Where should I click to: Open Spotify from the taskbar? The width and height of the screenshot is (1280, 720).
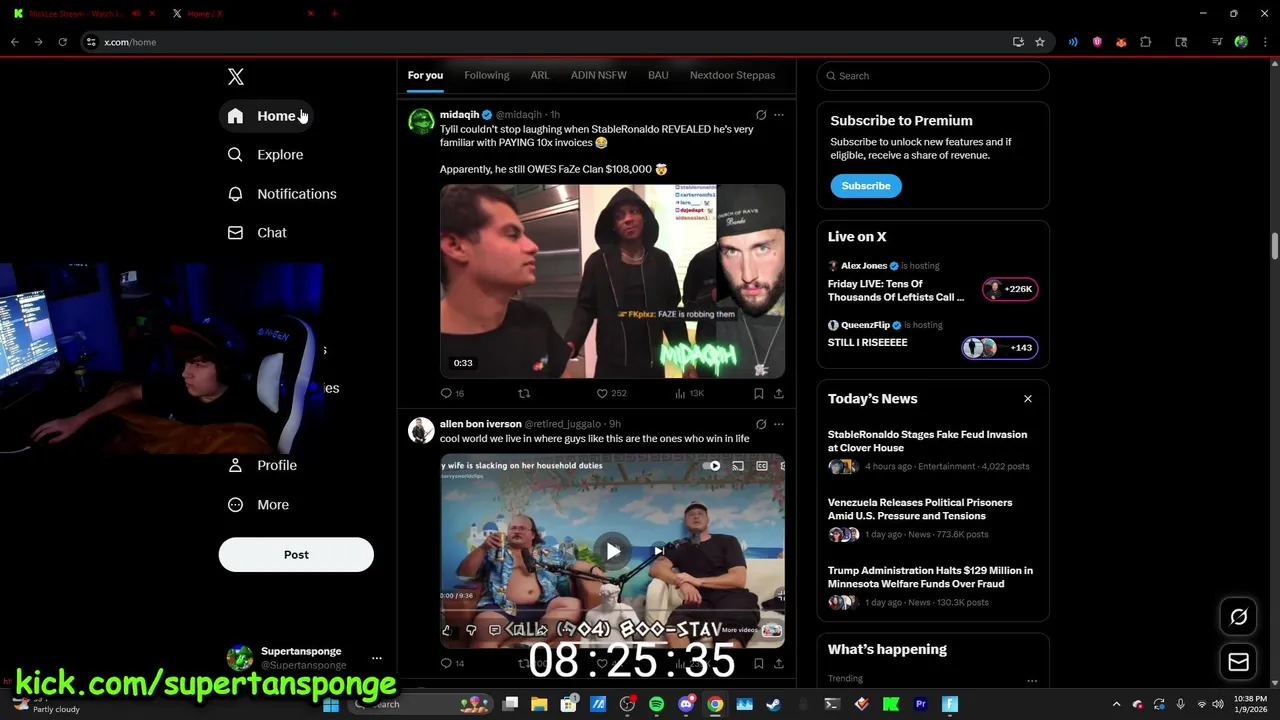coord(657,704)
